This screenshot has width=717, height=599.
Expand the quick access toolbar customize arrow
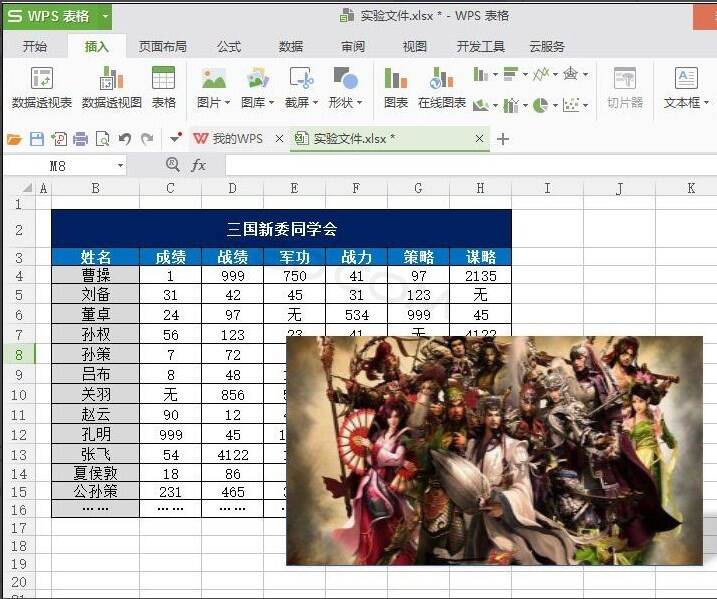pyautogui.click(x=176, y=138)
